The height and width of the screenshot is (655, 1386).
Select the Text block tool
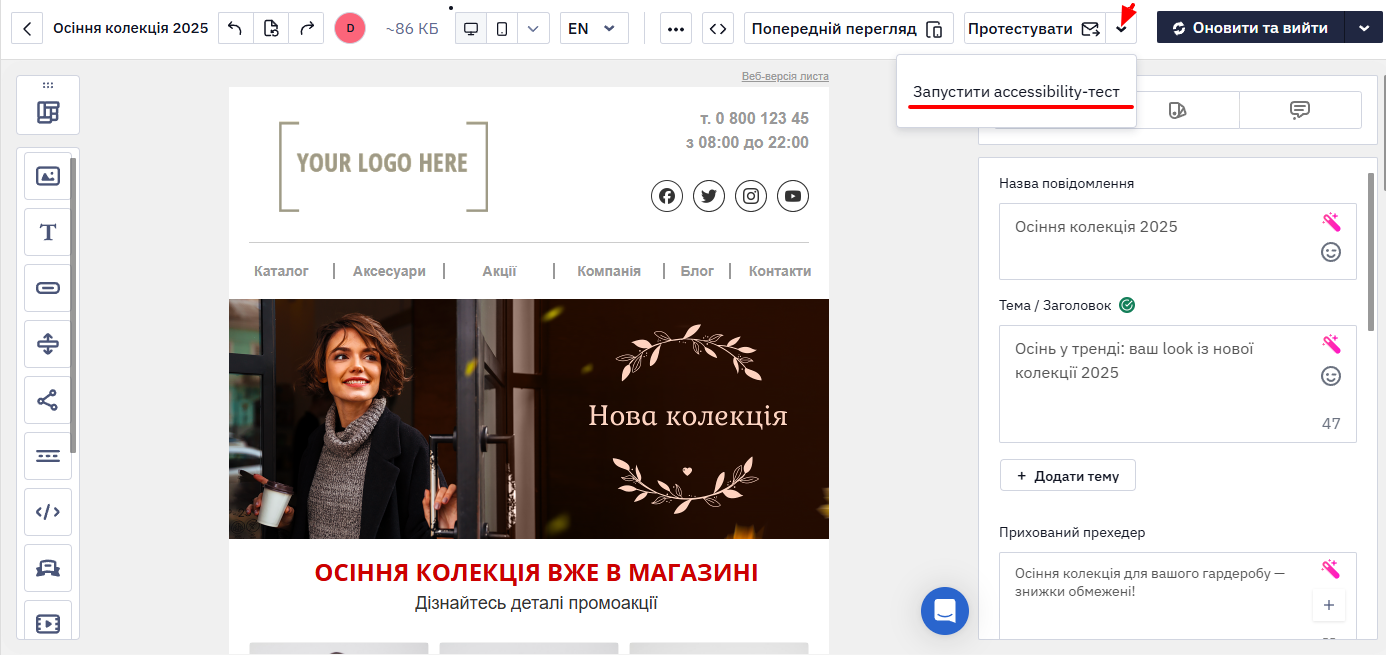pyautogui.click(x=48, y=232)
